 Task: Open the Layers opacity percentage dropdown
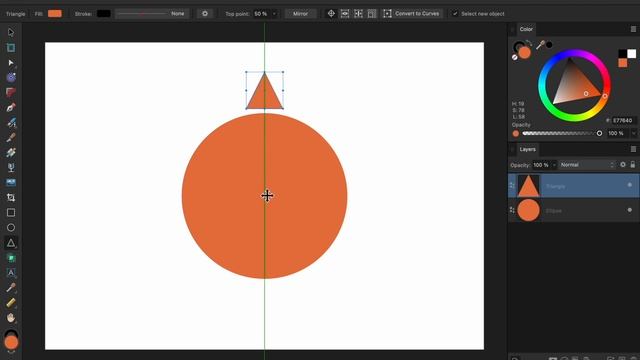(554, 165)
